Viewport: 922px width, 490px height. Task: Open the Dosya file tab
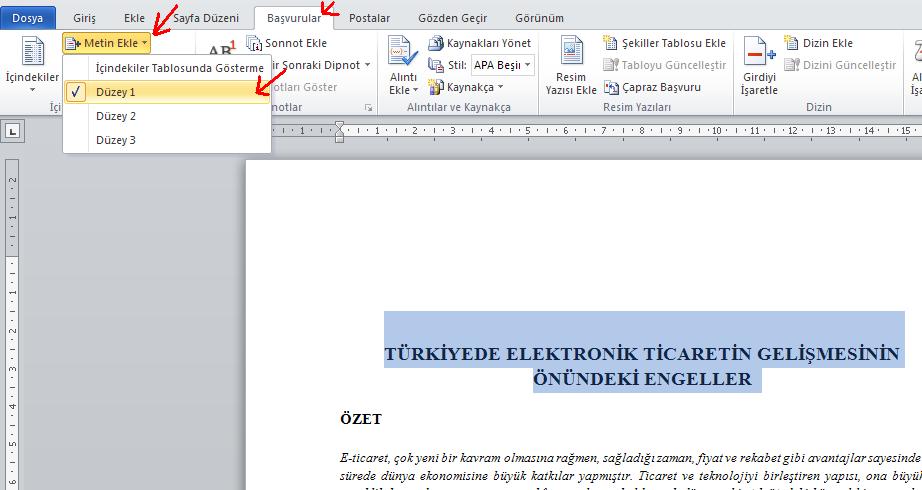28,18
